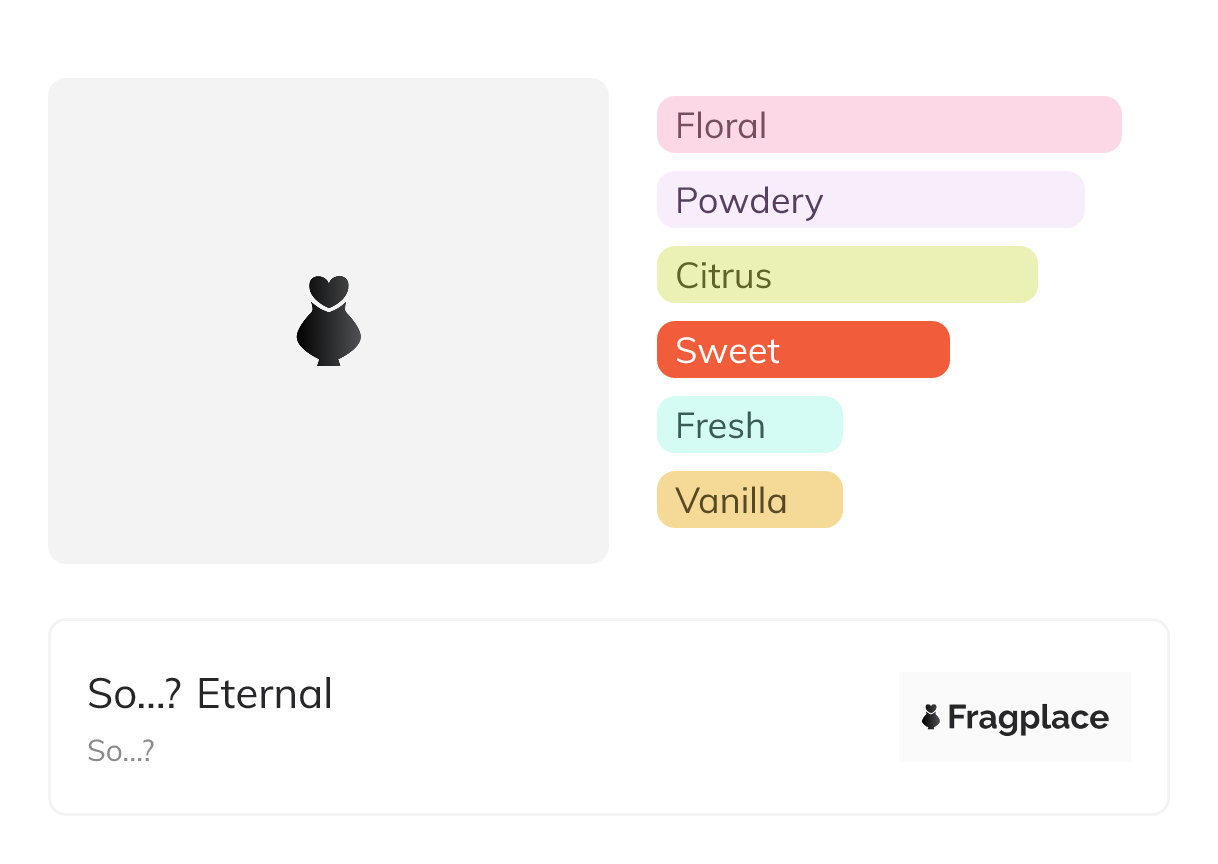Click the heart-shaped stopper of the bottle icon

click(x=328, y=291)
